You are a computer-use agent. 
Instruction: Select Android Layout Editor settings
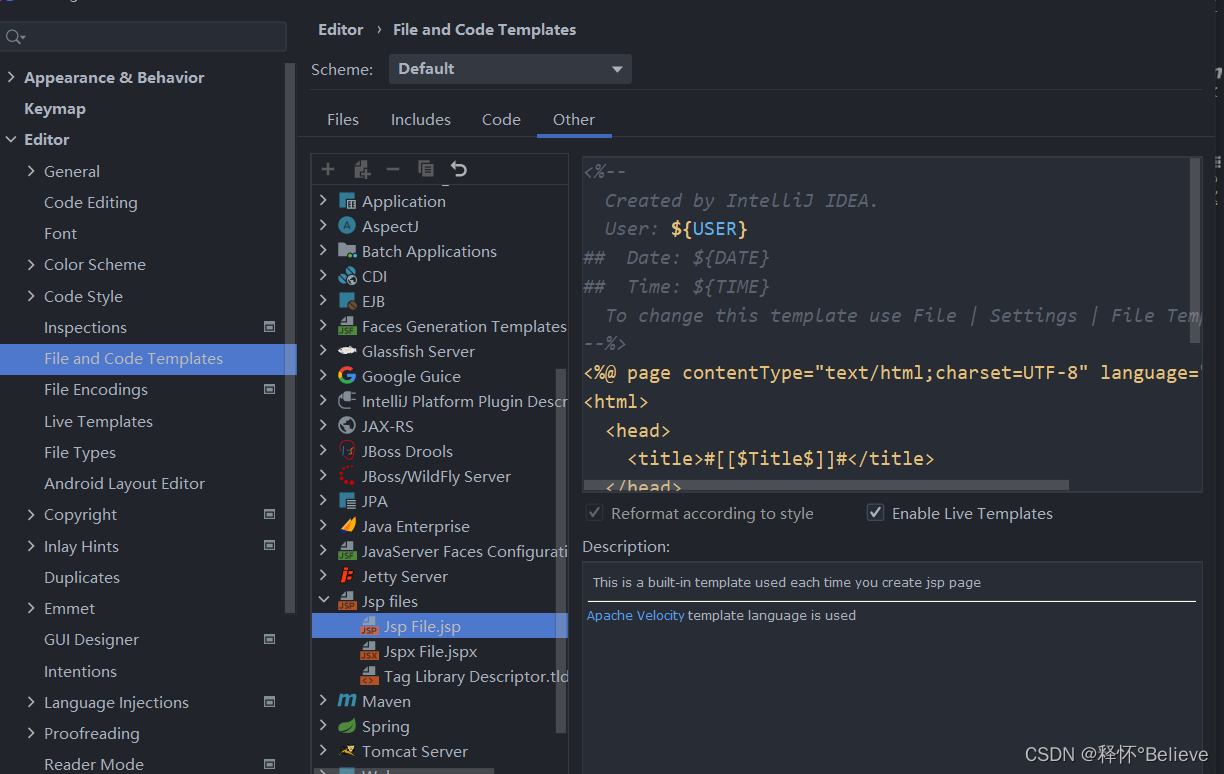124,483
